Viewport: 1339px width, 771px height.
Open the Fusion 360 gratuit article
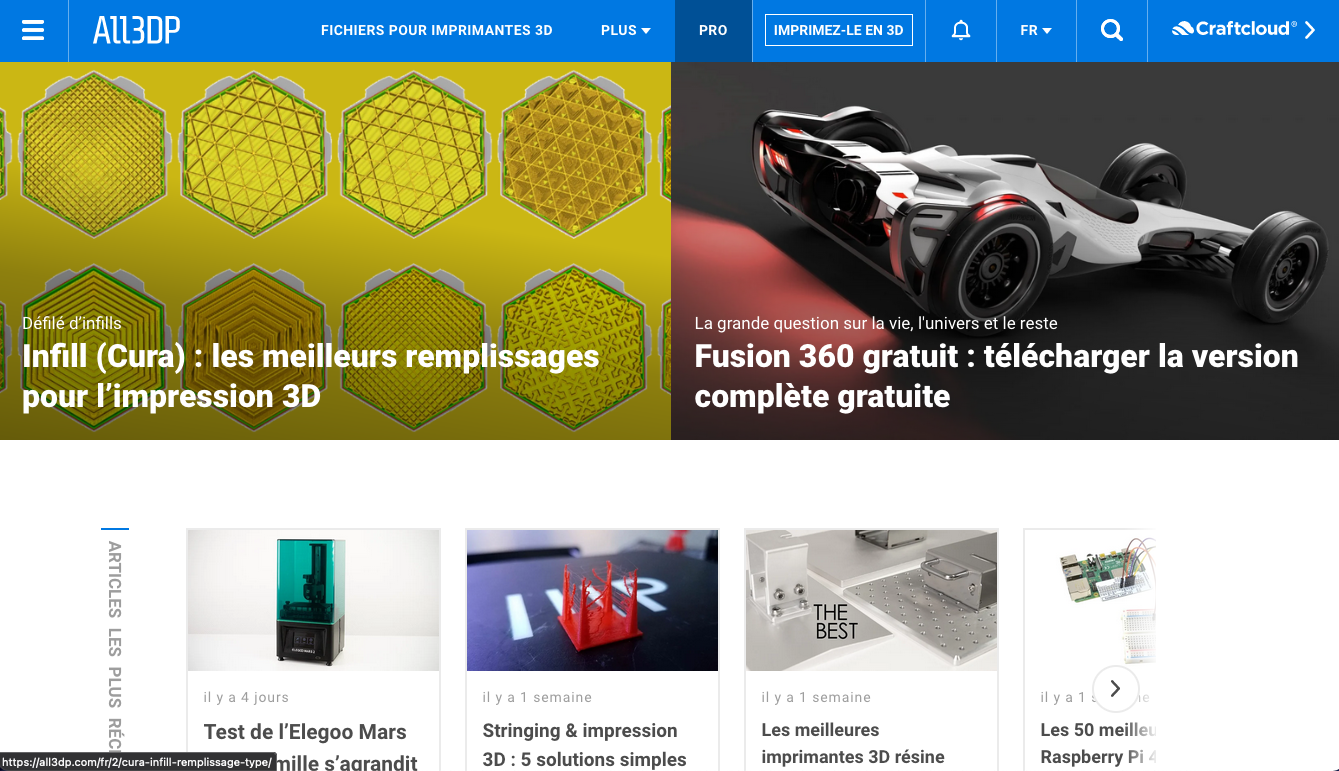(x=996, y=376)
